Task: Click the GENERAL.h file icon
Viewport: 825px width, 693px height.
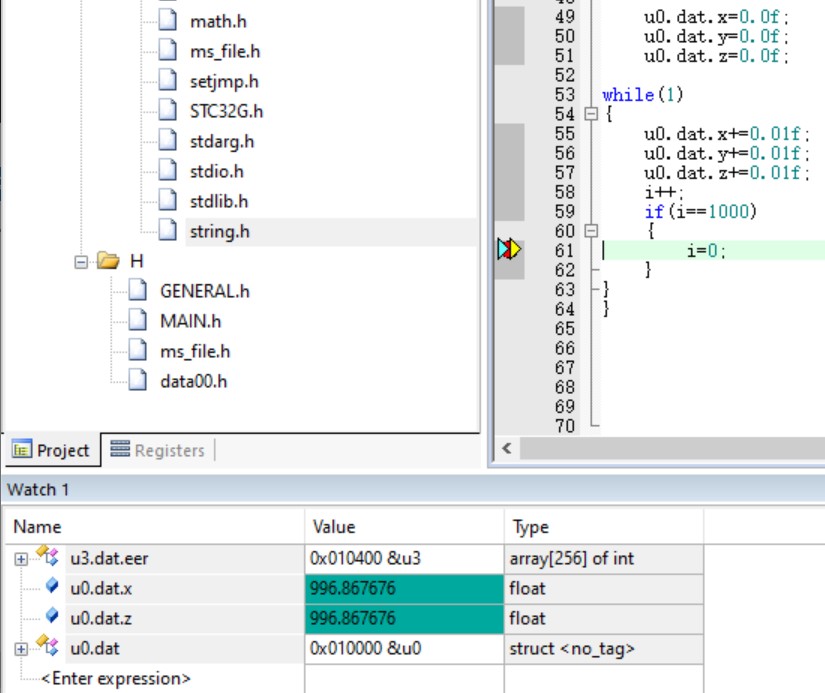Action: [138, 290]
